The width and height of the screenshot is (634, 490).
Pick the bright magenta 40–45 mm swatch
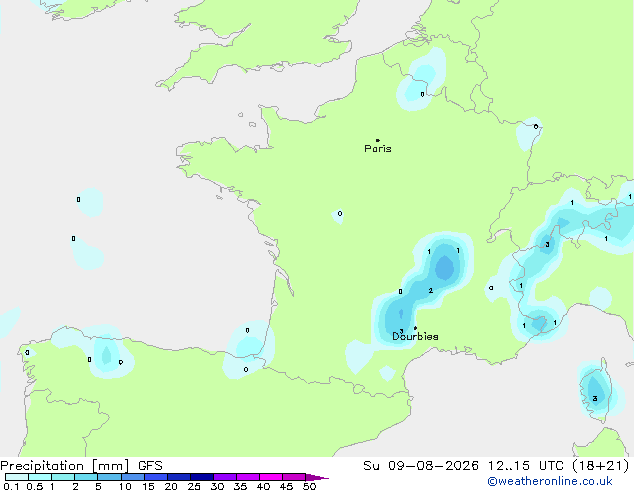(271, 477)
